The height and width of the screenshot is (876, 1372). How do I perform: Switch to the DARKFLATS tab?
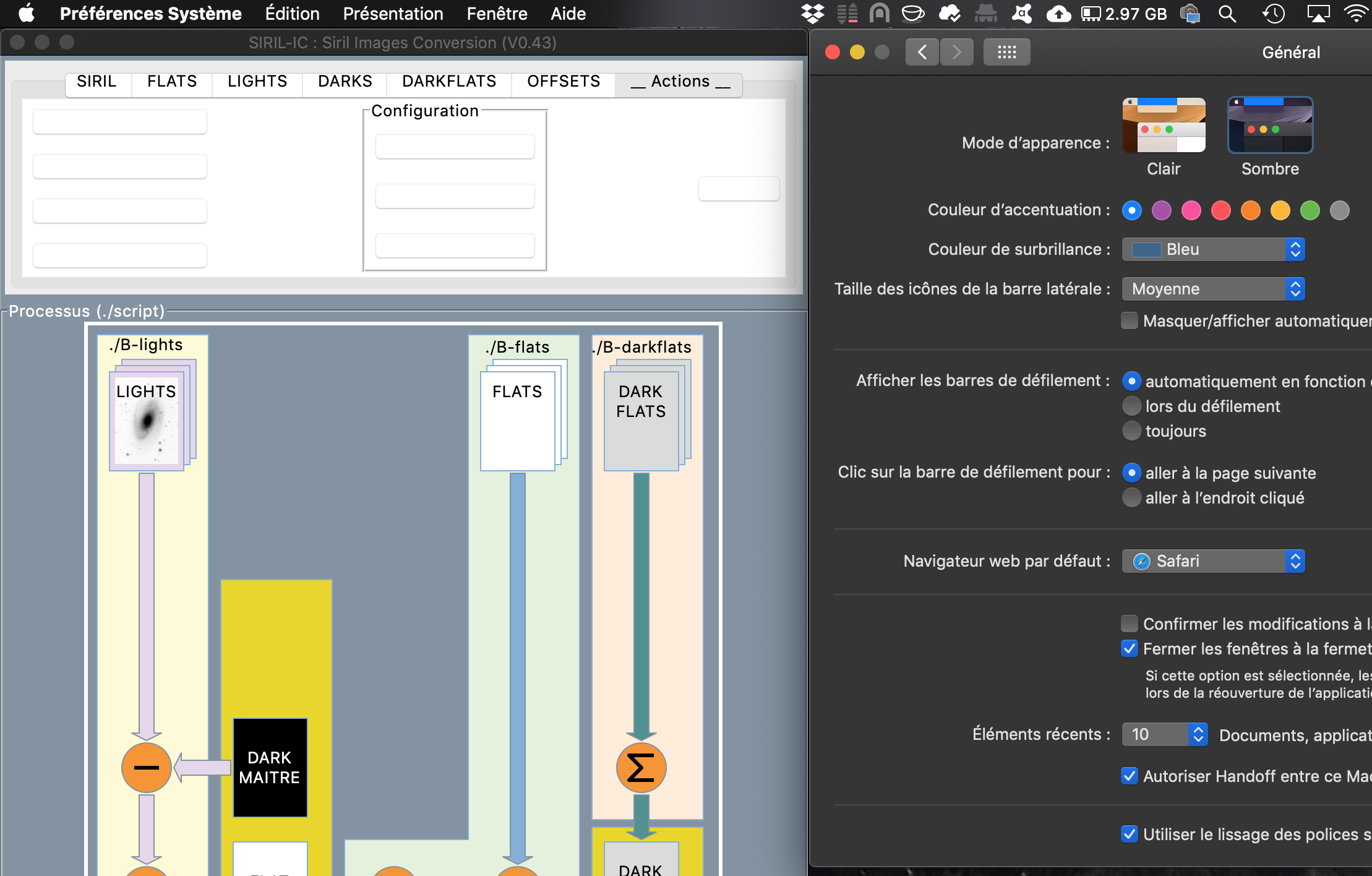point(449,82)
